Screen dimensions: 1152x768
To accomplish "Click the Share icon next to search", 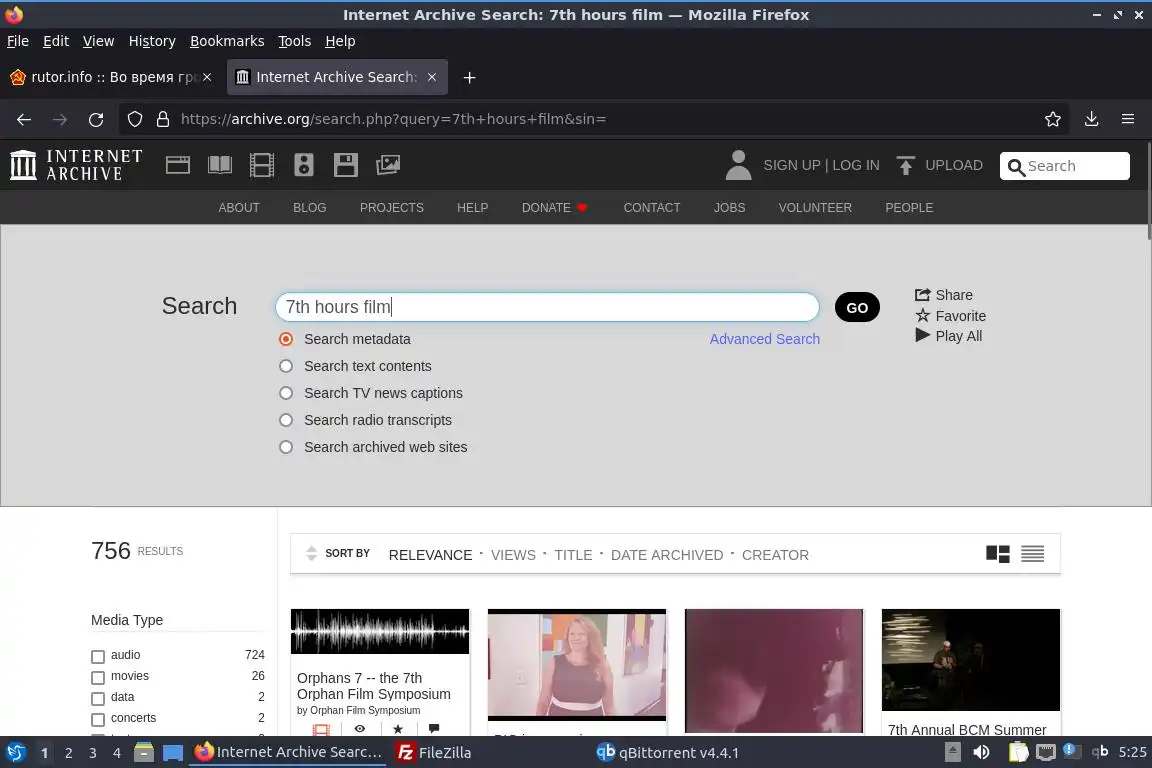I will pos(923,295).
